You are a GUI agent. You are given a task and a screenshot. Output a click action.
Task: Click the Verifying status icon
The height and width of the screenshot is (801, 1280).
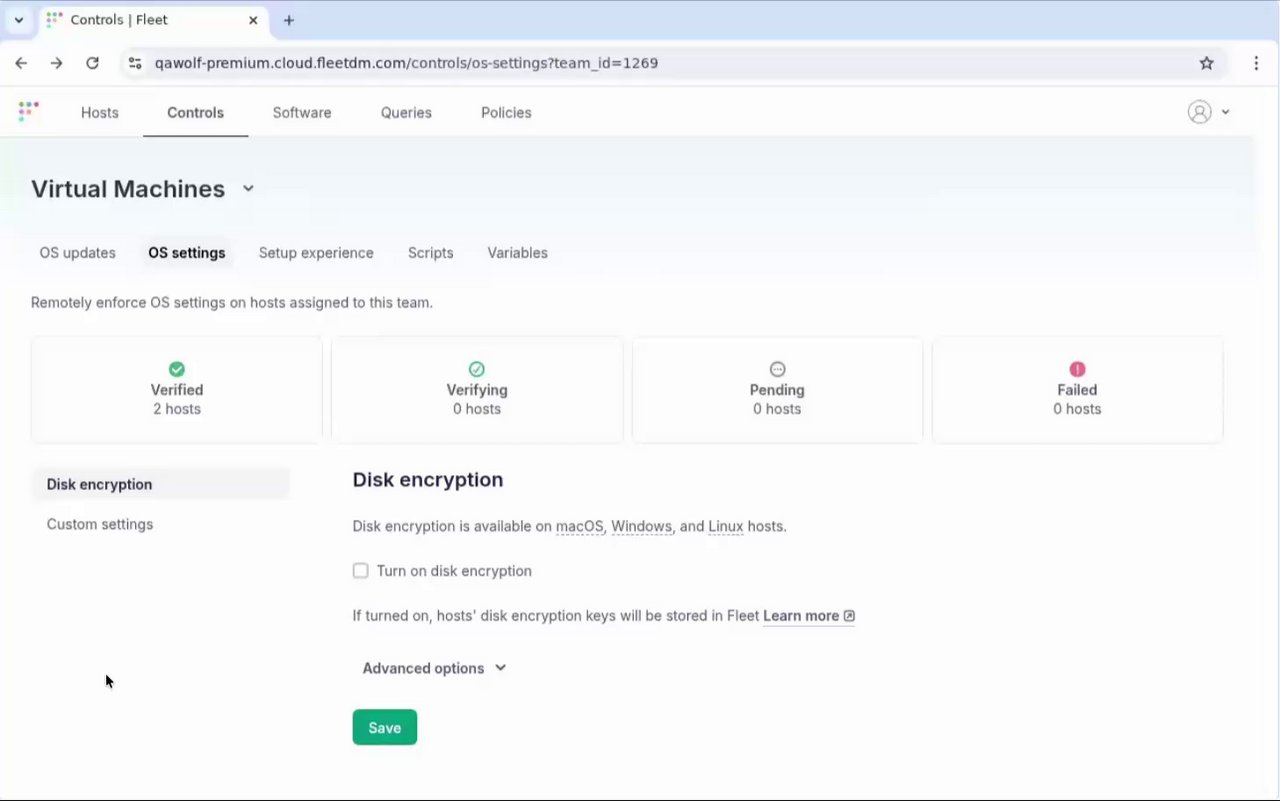coord(477,369)
